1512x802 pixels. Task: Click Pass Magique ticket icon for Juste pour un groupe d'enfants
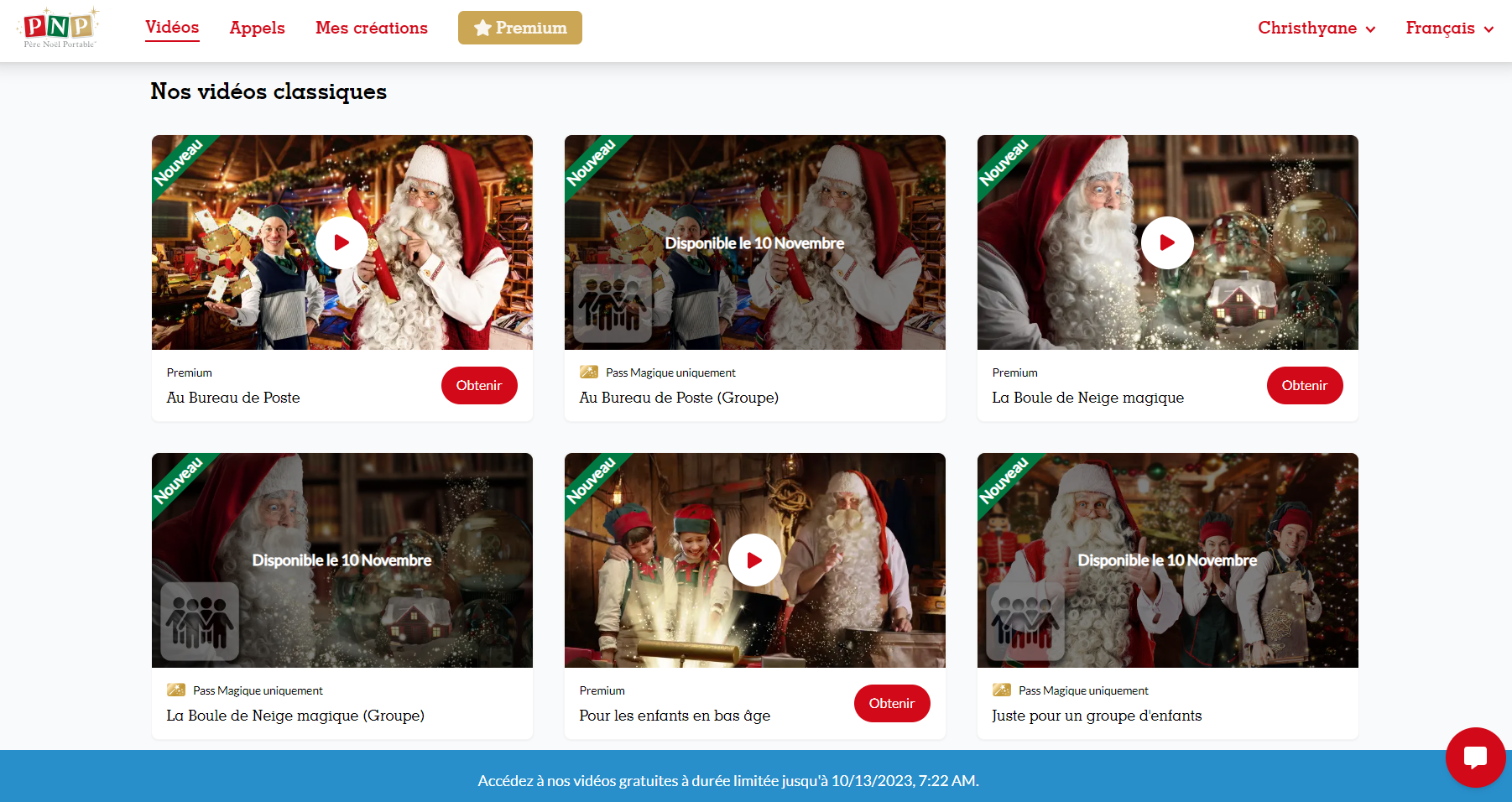1002,690
